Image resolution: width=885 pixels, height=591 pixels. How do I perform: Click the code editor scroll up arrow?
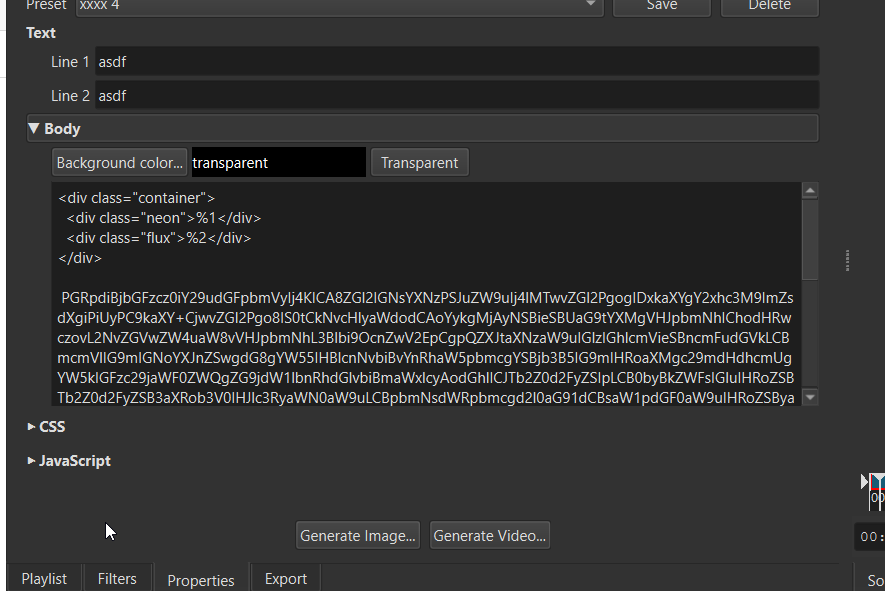click(810, 191)
